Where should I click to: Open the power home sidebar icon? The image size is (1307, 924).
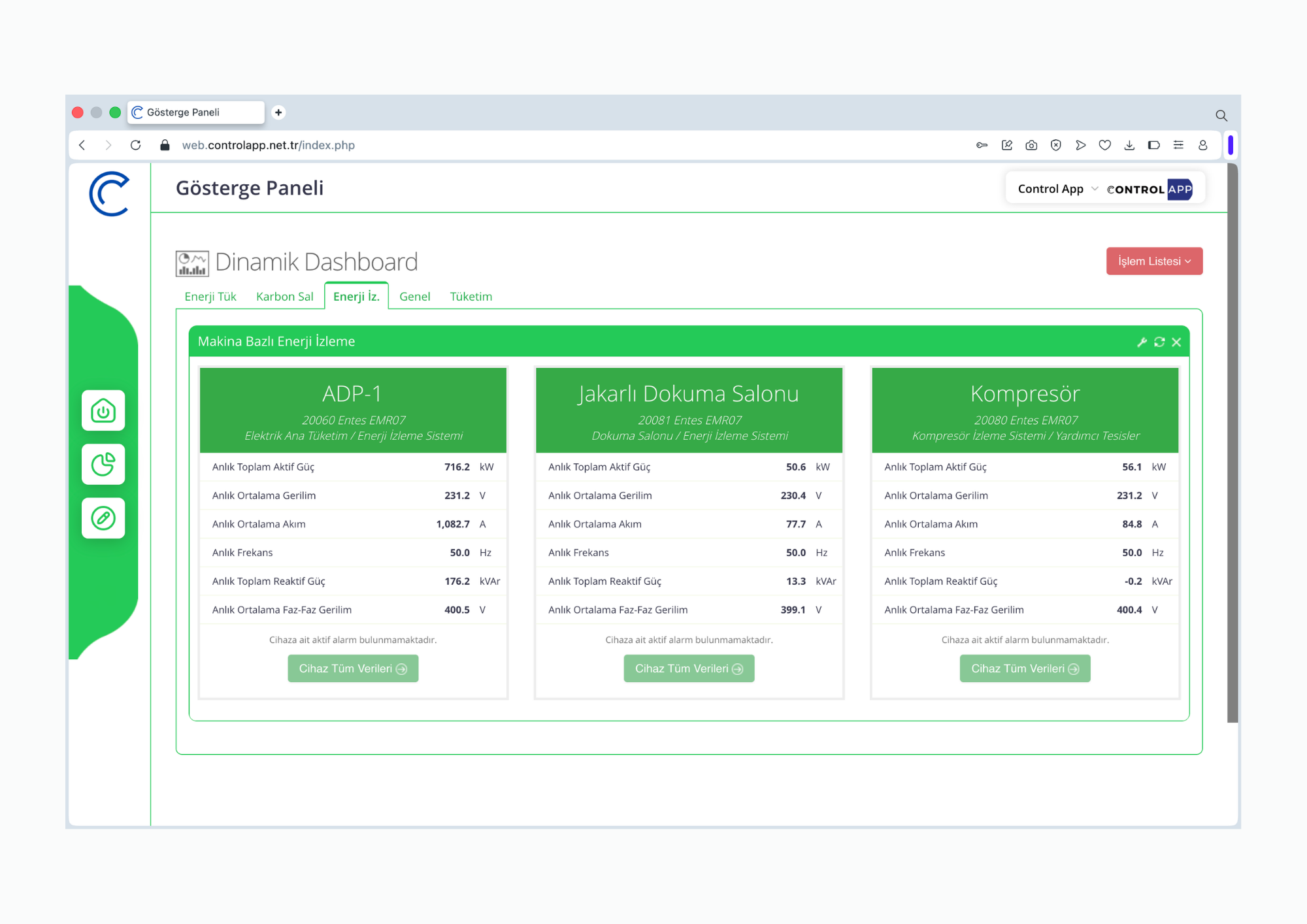[103, 410]
